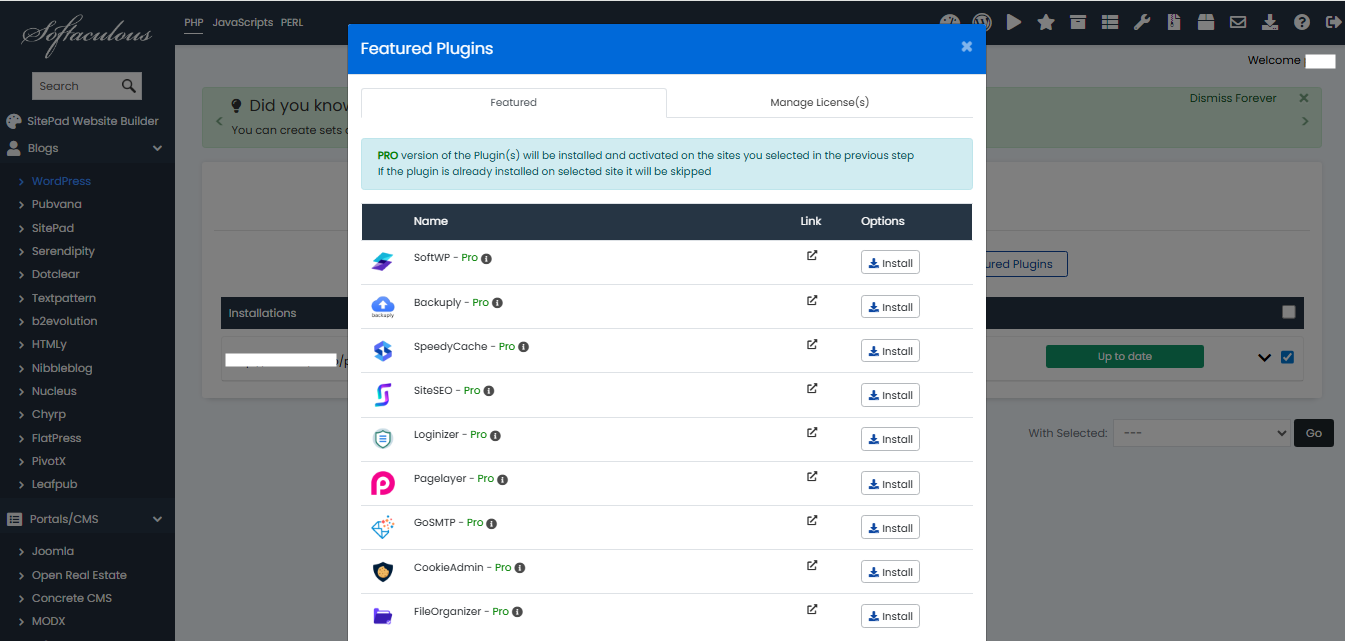
Task: Click the logout arrow icon
Action: [1333, 22]
